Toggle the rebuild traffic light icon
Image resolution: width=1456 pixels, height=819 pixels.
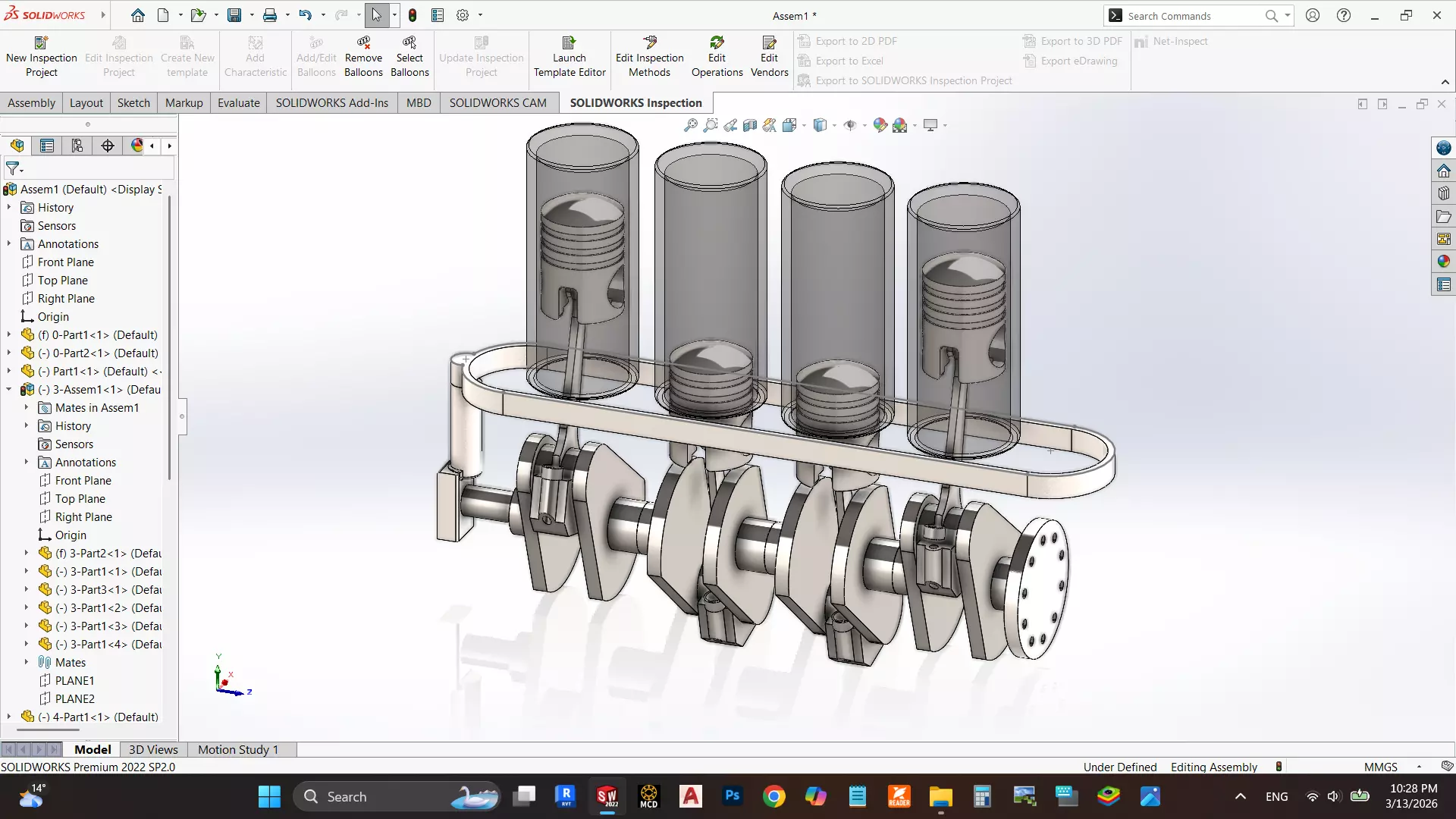coord(413,15)
